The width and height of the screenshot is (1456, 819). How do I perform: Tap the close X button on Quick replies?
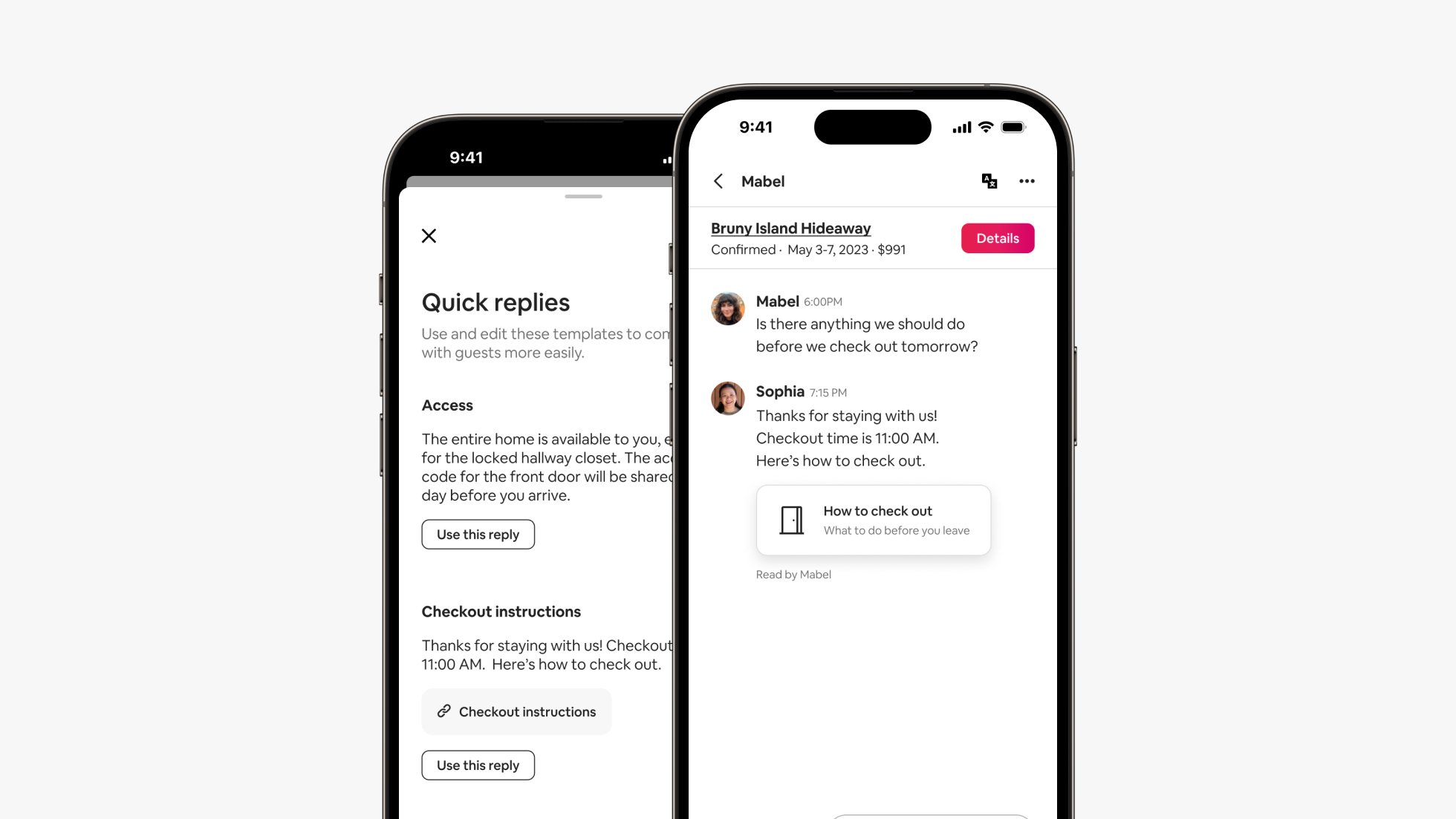[429, 235]
